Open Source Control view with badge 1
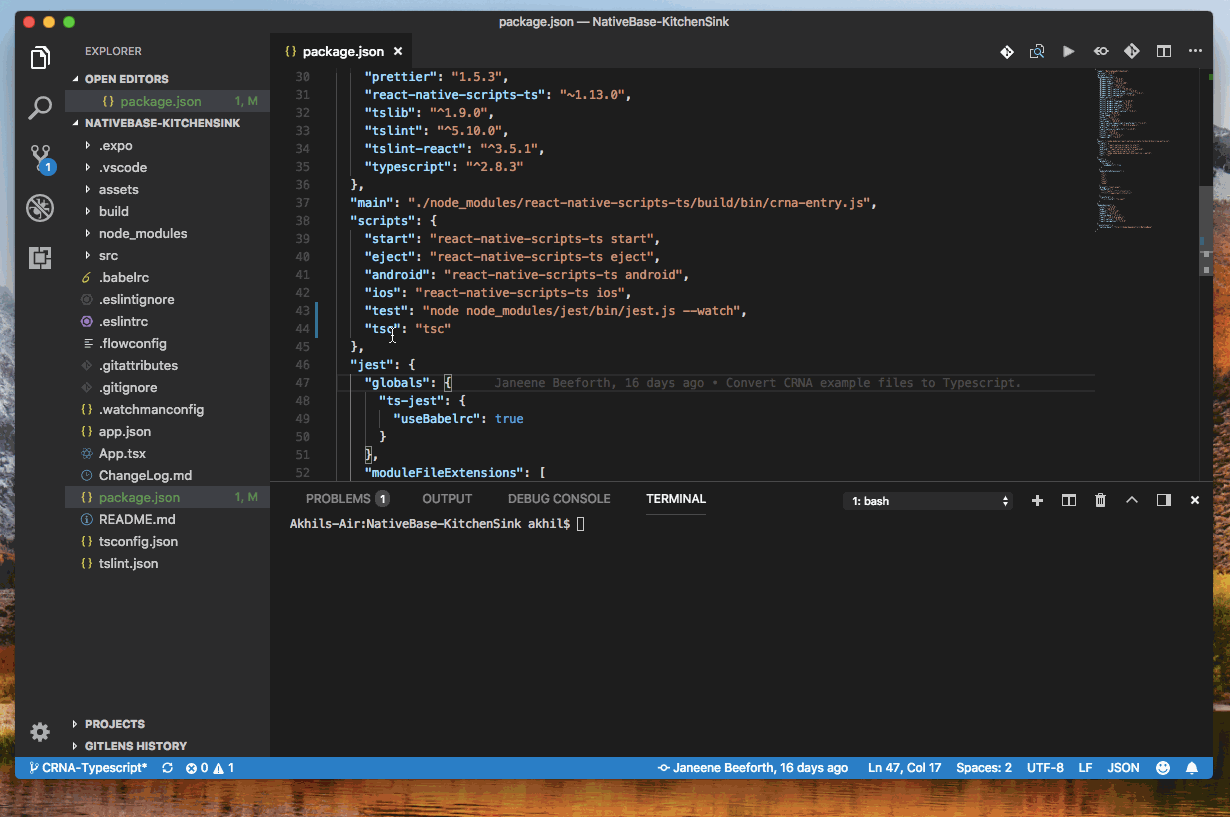Image resolution: width=1230 pixels, height=817 pixels. click(41, 158)
